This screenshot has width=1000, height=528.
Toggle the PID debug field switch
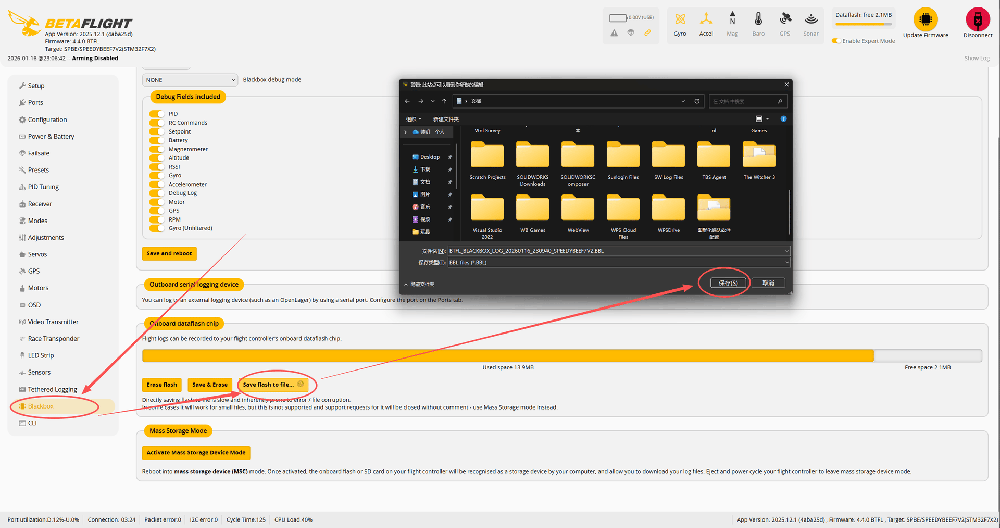156,114
